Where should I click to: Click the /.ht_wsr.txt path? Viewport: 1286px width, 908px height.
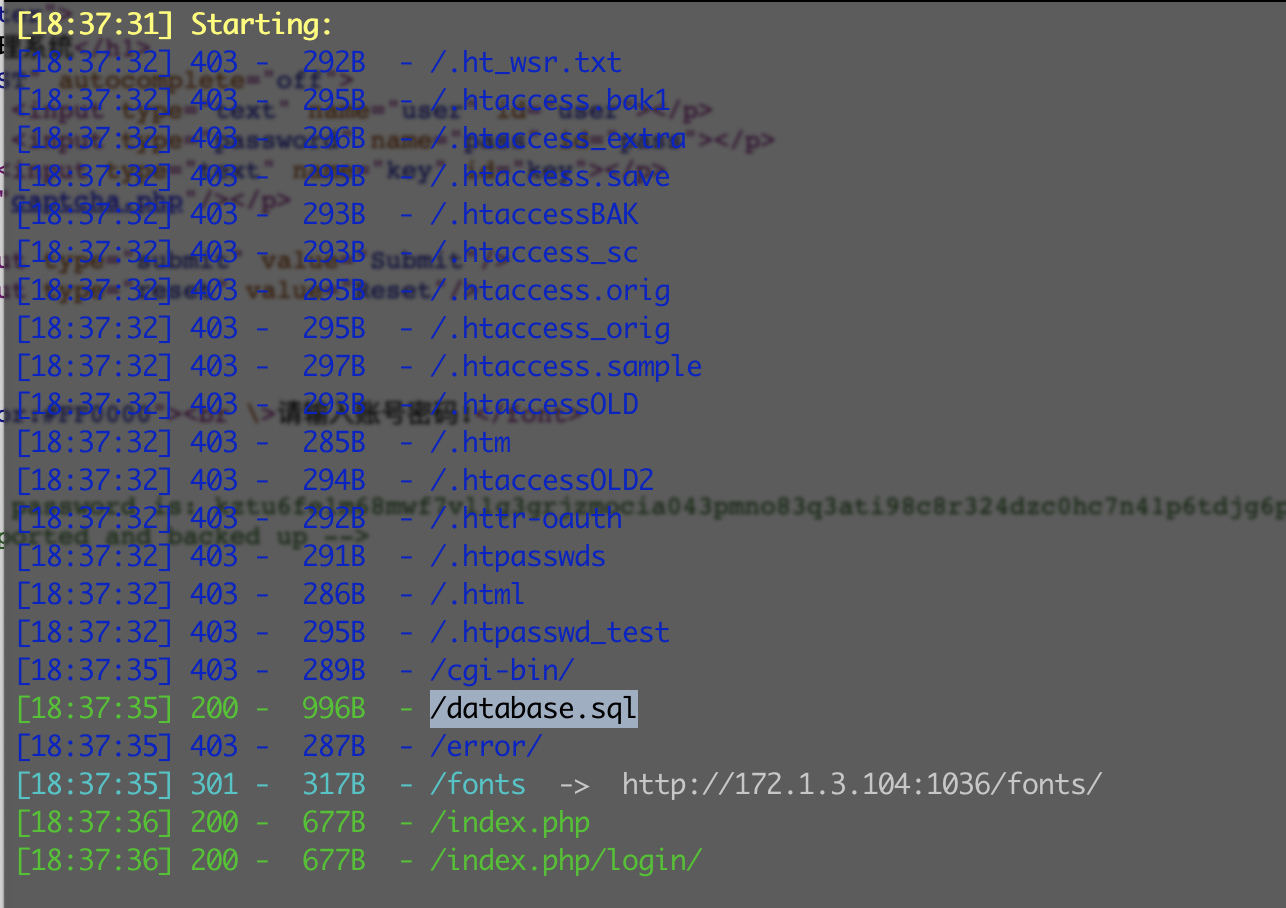(x=526, y=63)
